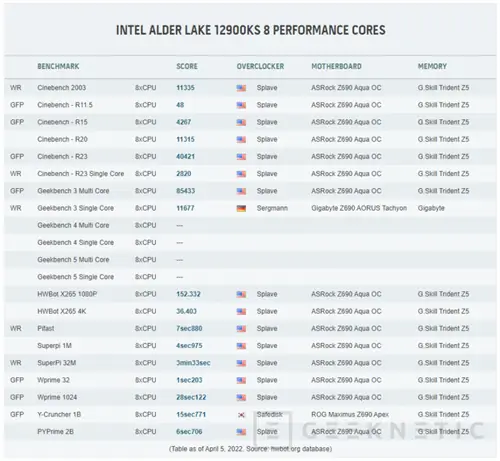
Task: Open the Superpi 1M score 4sec975
Action: pos(189,346)
